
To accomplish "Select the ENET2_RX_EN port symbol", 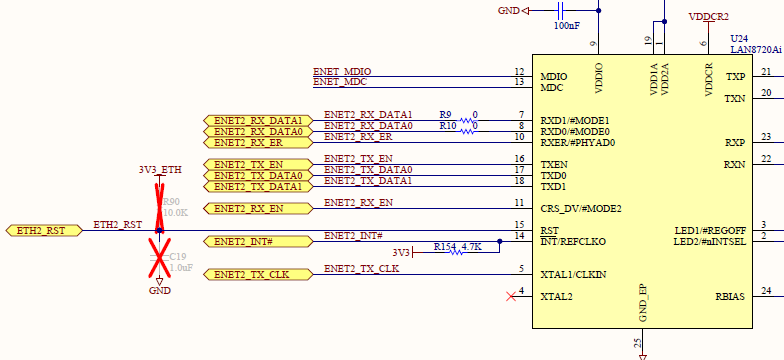I will pyautogui.click(x=258, y=208).
